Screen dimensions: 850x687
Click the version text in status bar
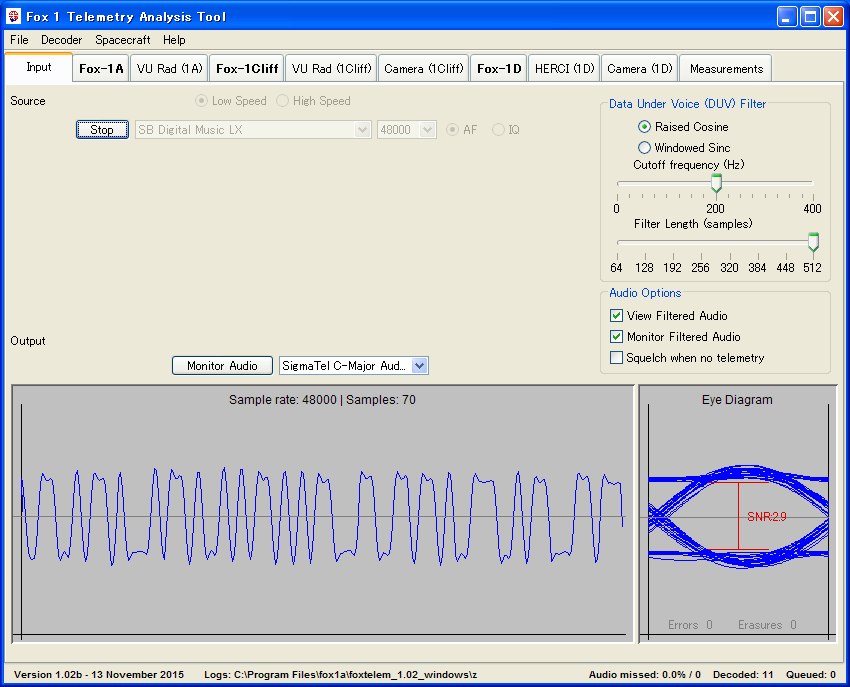[99, 675]
